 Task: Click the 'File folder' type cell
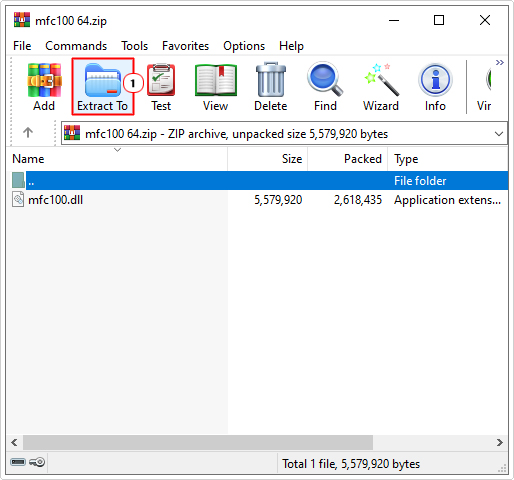[420, 181]
